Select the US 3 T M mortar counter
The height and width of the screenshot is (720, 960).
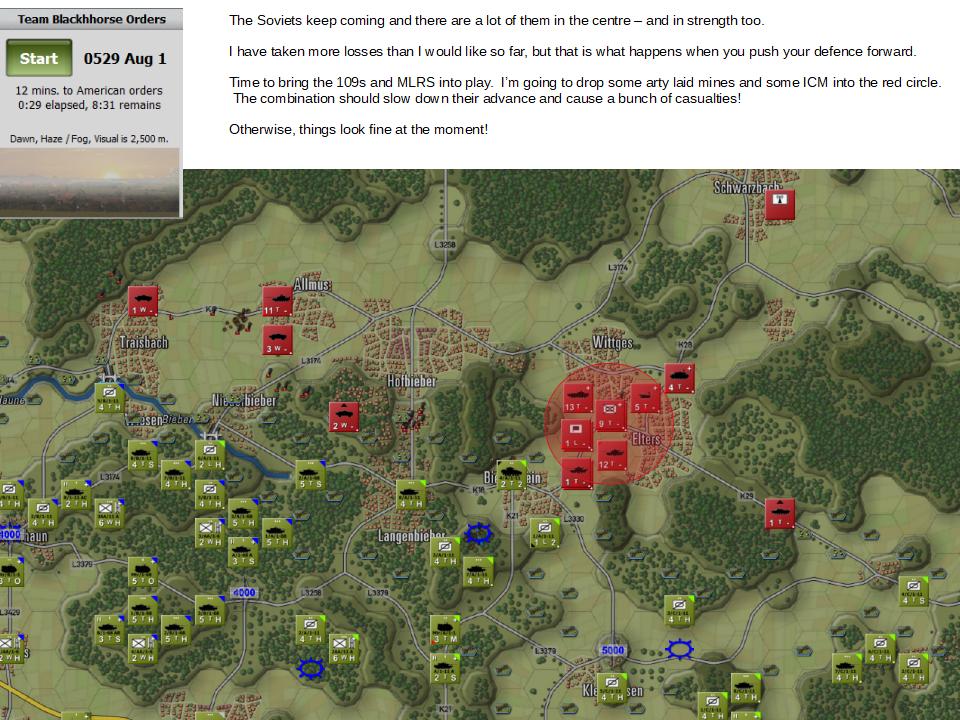[x=444, y=631]
